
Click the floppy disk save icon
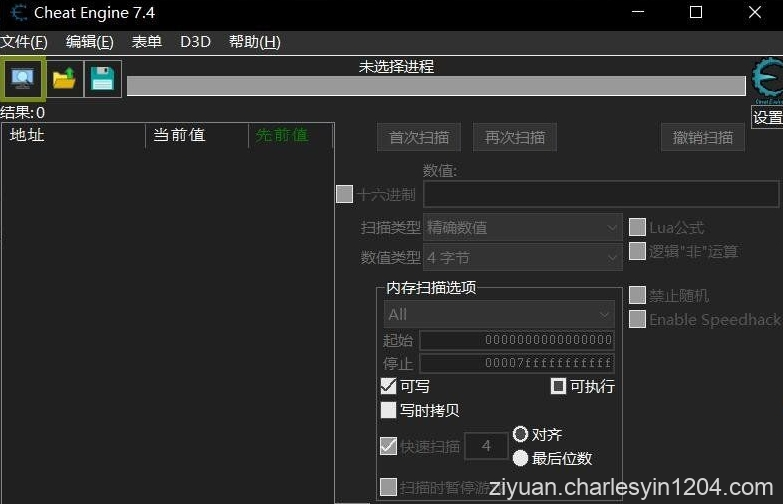pyautogui.click(x=102, y=78)
